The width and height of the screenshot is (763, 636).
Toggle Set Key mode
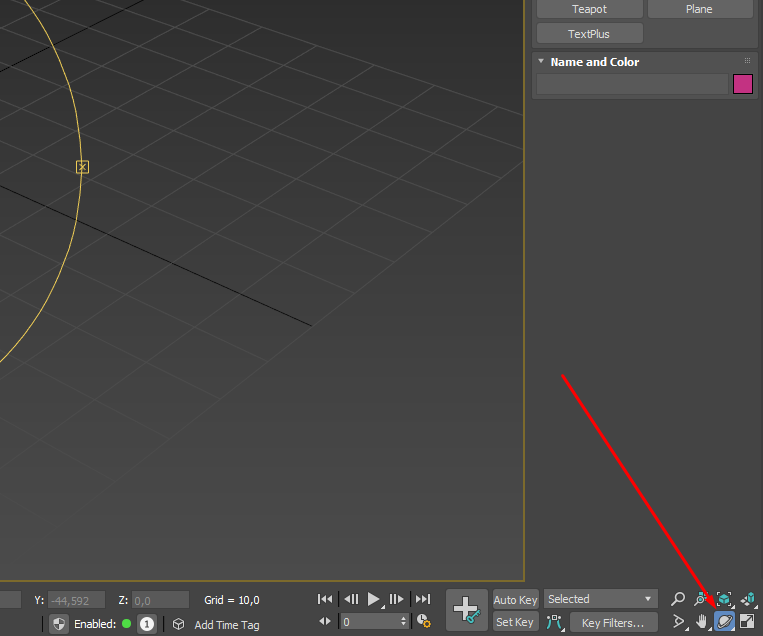click(515, 622)
